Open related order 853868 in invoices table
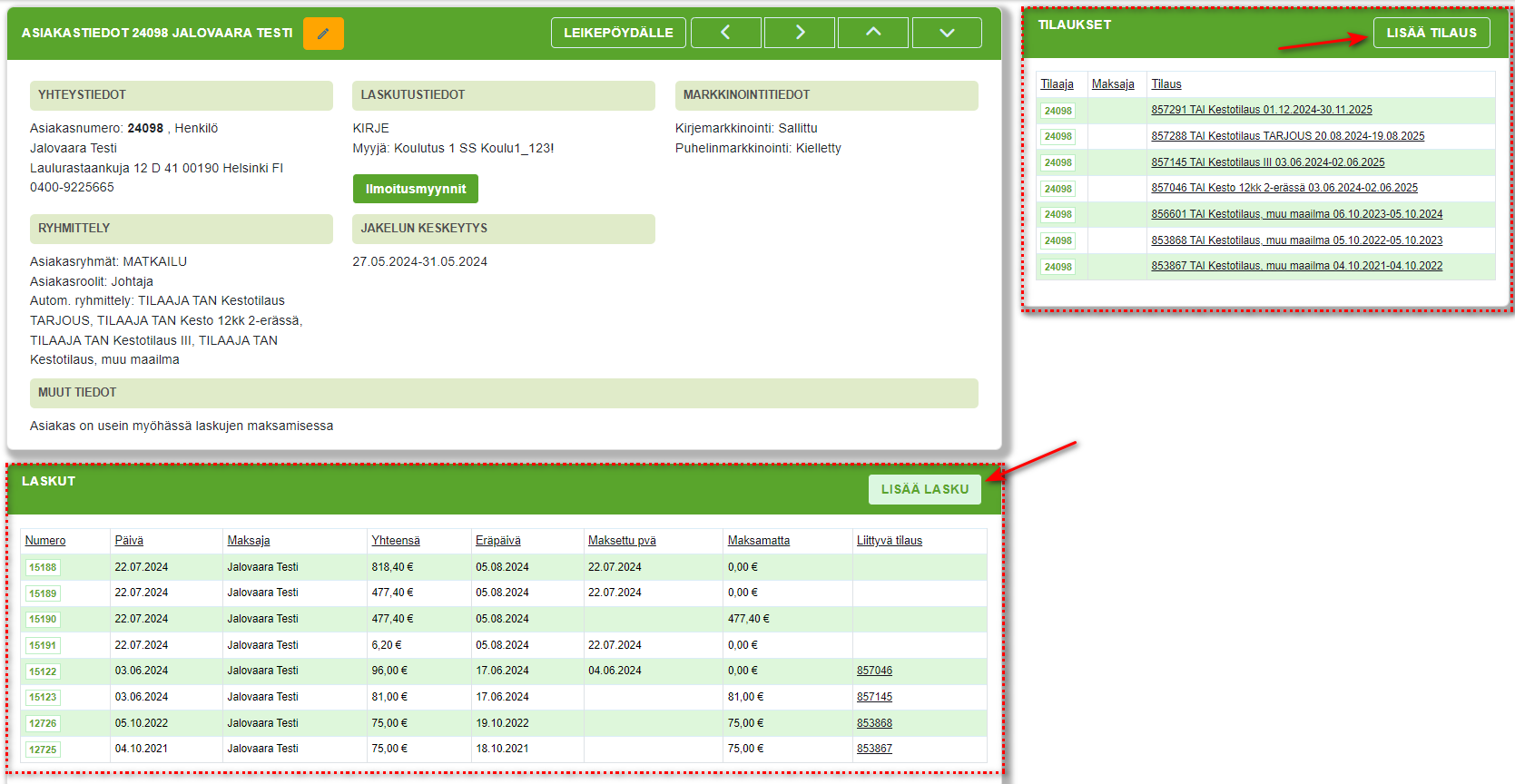Image resolution: width=1515 pixels, height=784 pixels. 874,723
